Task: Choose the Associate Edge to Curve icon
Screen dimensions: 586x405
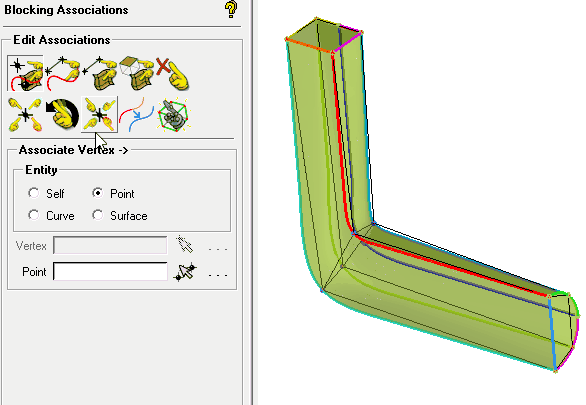Action: pyautogui.click(x=63, y=74)
